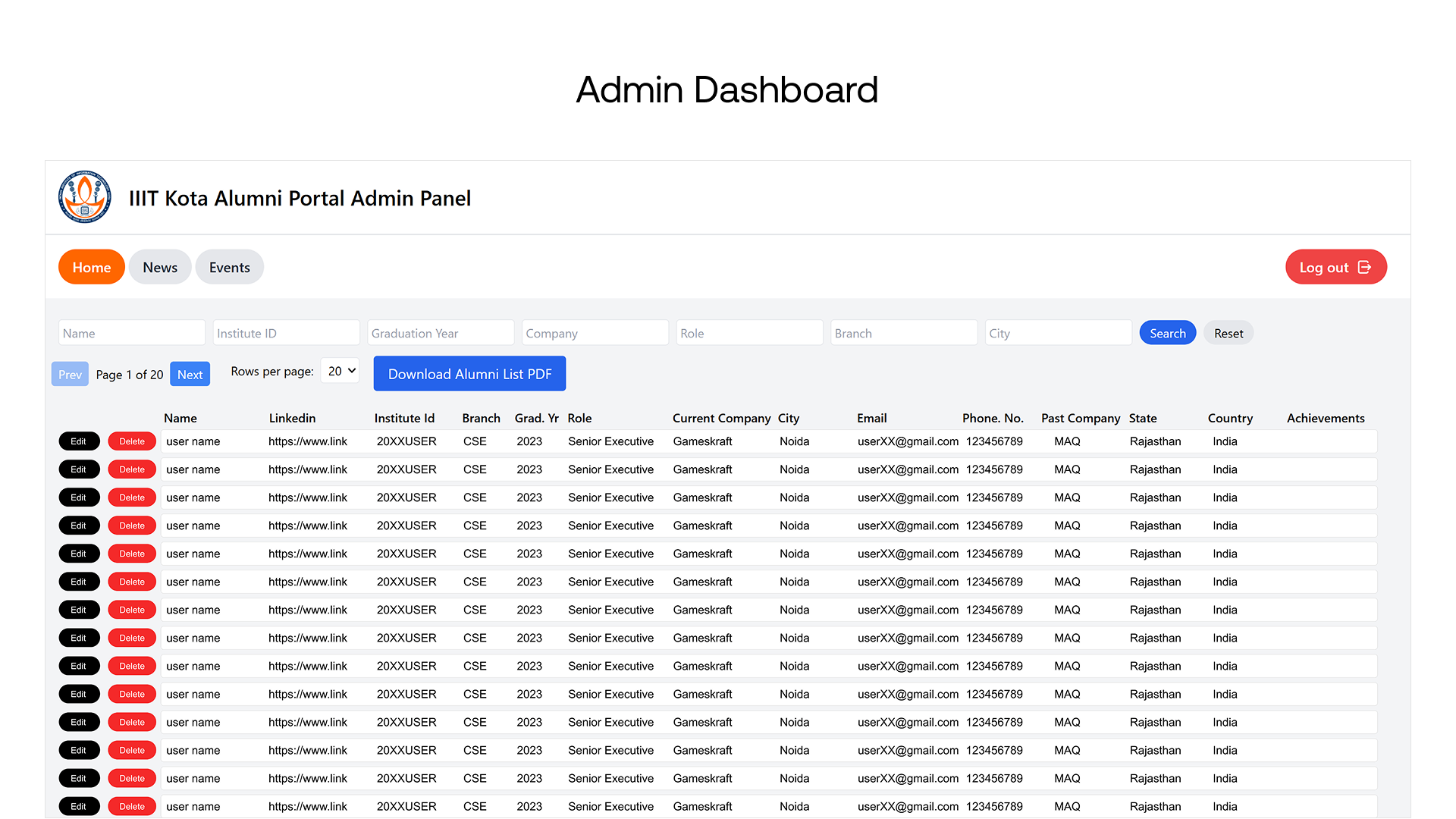Delete the first alumni row
The image size is (1456, 819).
[x=132, y=441]
